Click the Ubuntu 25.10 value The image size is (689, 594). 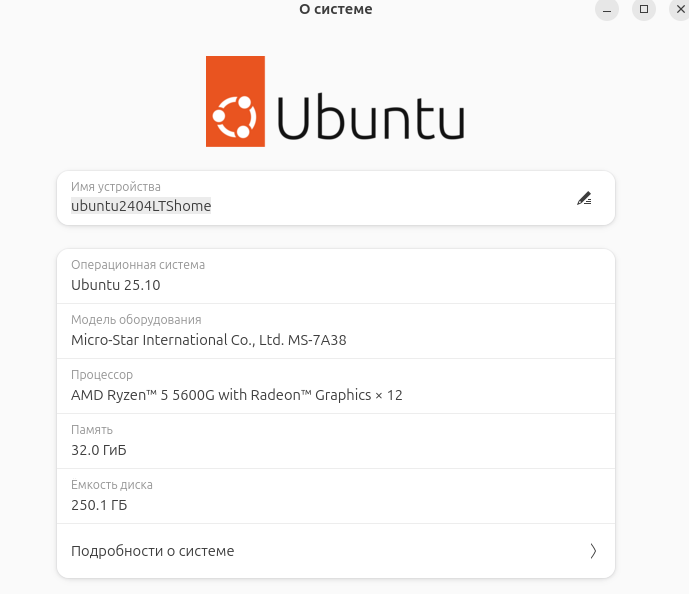click(116, 285)
